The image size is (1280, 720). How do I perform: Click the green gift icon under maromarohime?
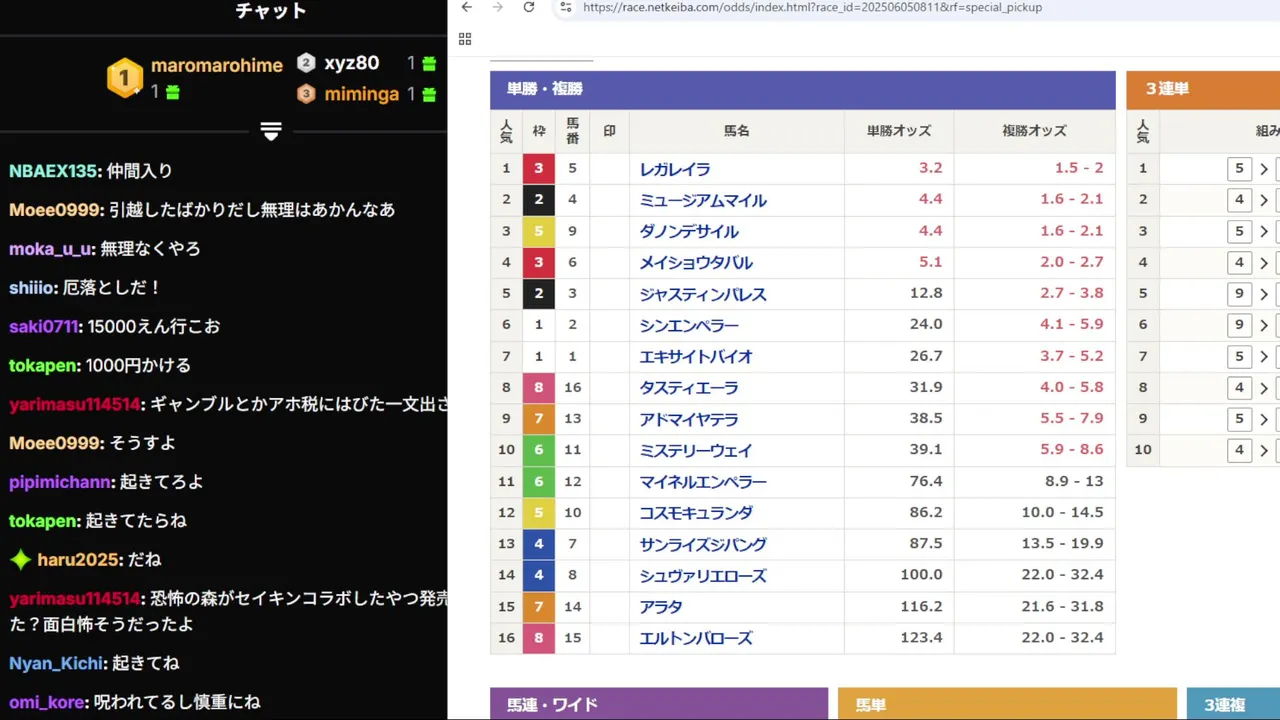coord(172,92)
